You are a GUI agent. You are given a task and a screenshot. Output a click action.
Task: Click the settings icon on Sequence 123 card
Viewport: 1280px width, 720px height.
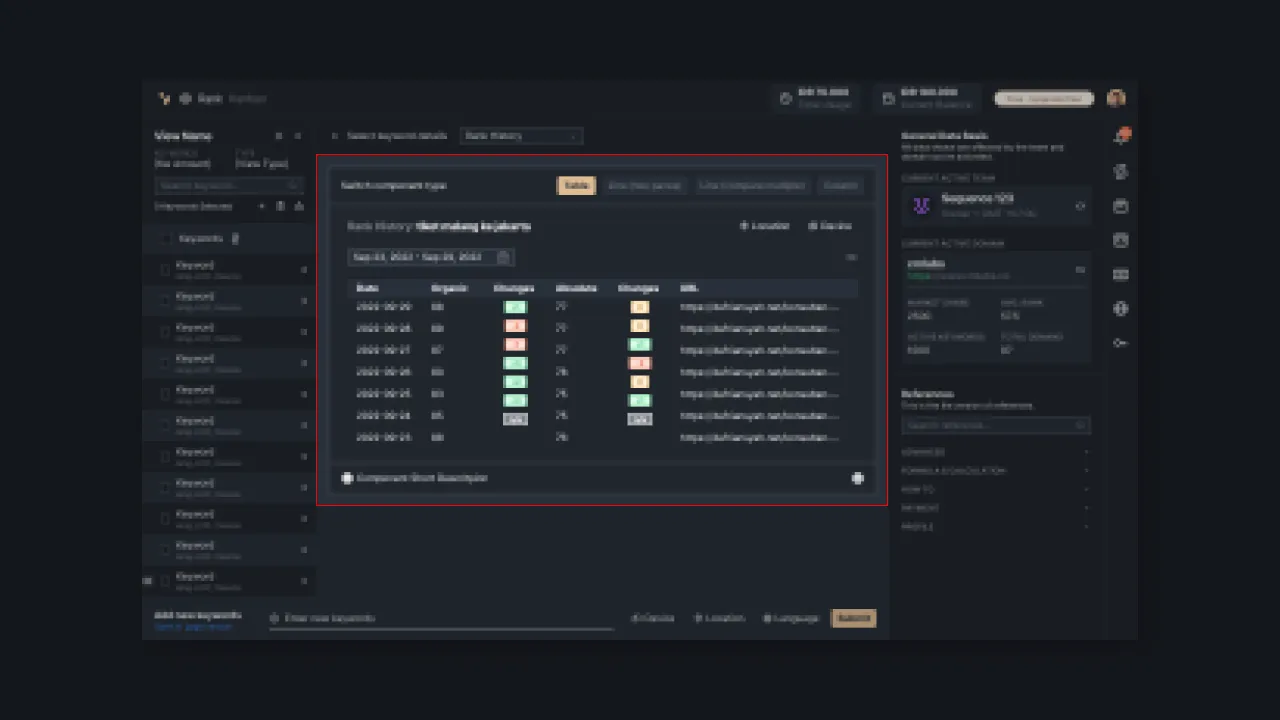pyautogui.click(x=1080, y=206)
